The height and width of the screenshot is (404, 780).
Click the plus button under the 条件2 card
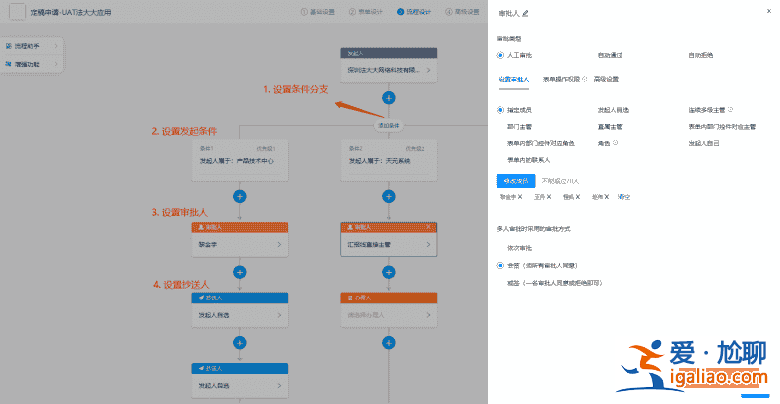coord(389,197)
